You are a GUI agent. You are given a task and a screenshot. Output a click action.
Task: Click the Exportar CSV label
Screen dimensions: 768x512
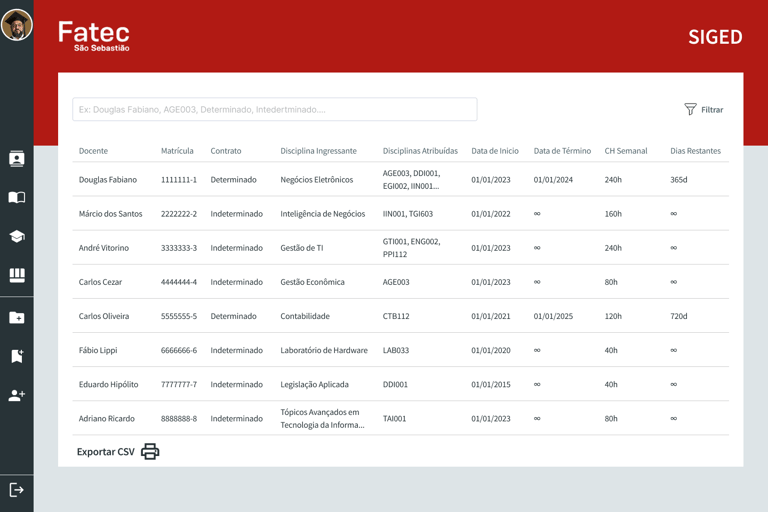pyautogui.click(x=105, y=452)
